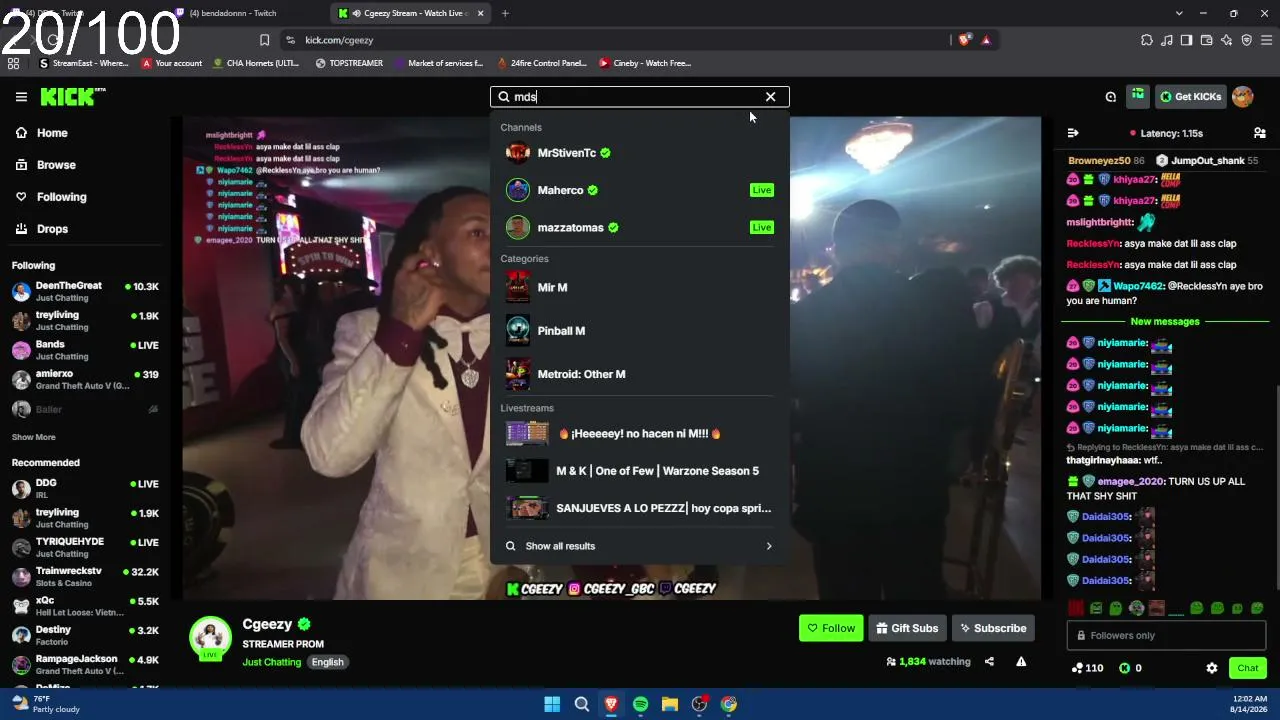Open the green treasure chest drops icon

(x=1138, y=96)
